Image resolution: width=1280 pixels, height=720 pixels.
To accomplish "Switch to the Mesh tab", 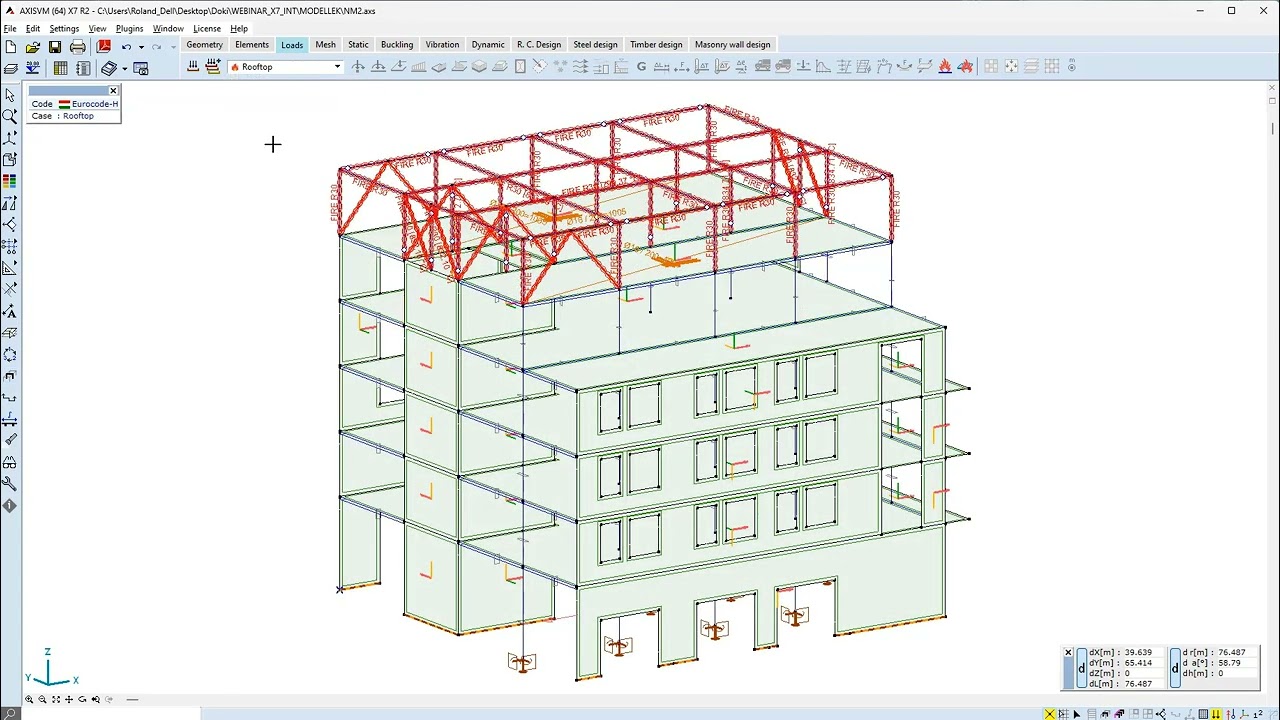I will point(326,45).
